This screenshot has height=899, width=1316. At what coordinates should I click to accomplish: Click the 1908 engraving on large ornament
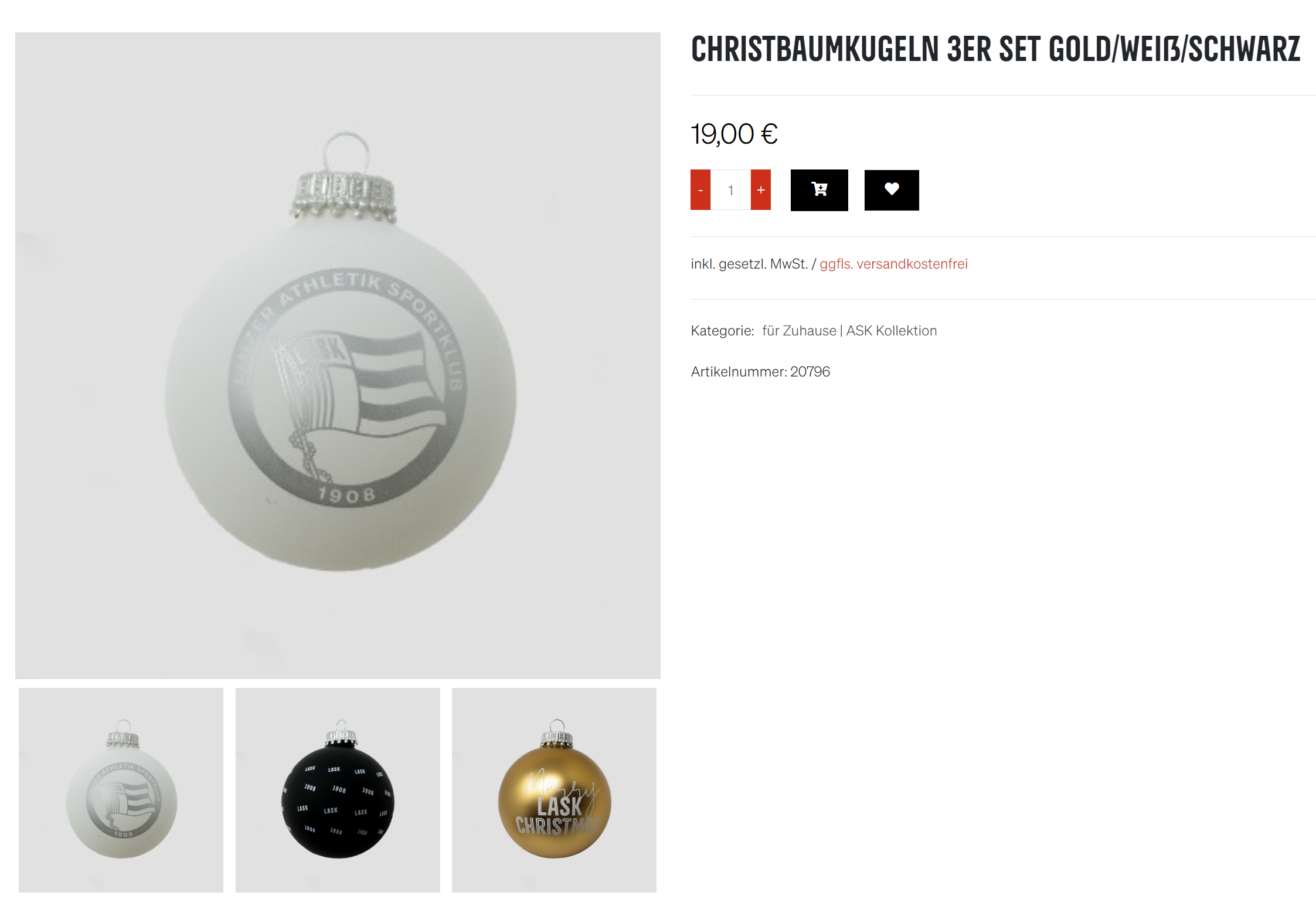pyautogui.click(x=346, y=496)
